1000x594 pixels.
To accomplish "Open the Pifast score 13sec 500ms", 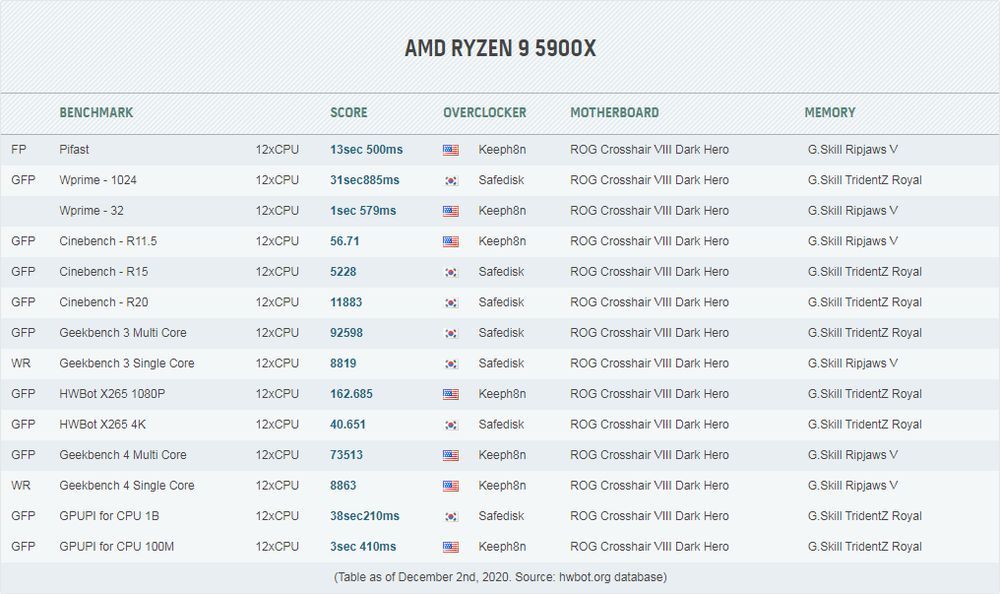I will click(x=366, y=150).
